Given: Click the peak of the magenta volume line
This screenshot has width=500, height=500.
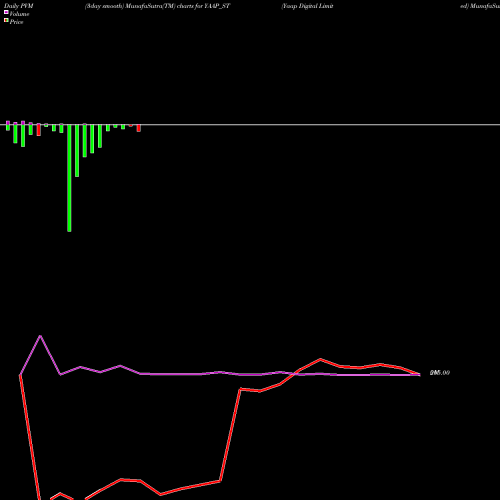Looking at the screenshot, I should coord(40,336).
